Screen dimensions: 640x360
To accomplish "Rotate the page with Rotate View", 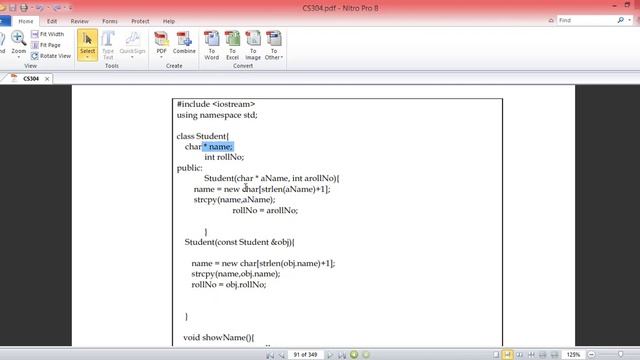I will coord(51,56).
